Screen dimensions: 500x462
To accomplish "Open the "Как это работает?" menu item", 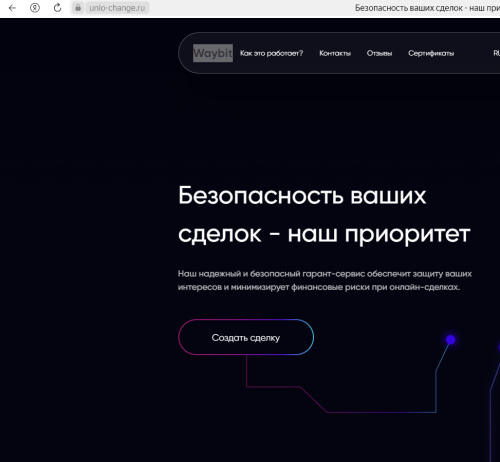I will (271, 53).
